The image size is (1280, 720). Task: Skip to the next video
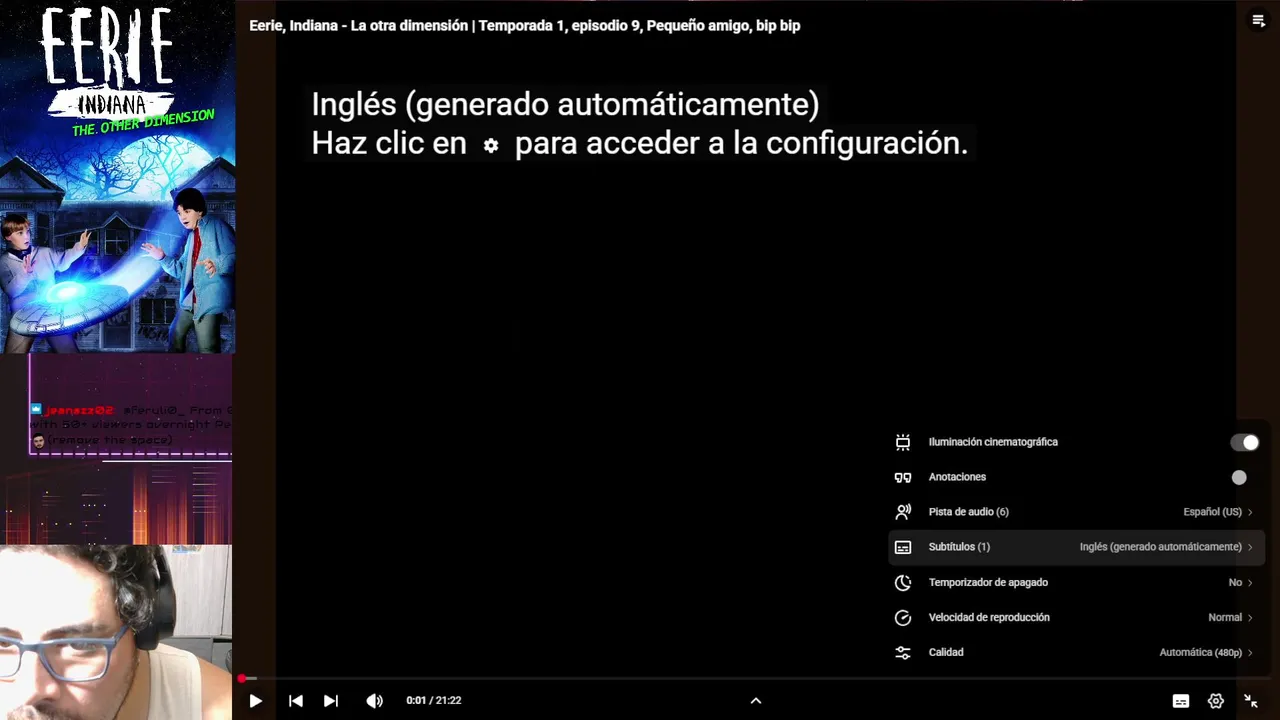pyautogui.click(x=331, y=701)
